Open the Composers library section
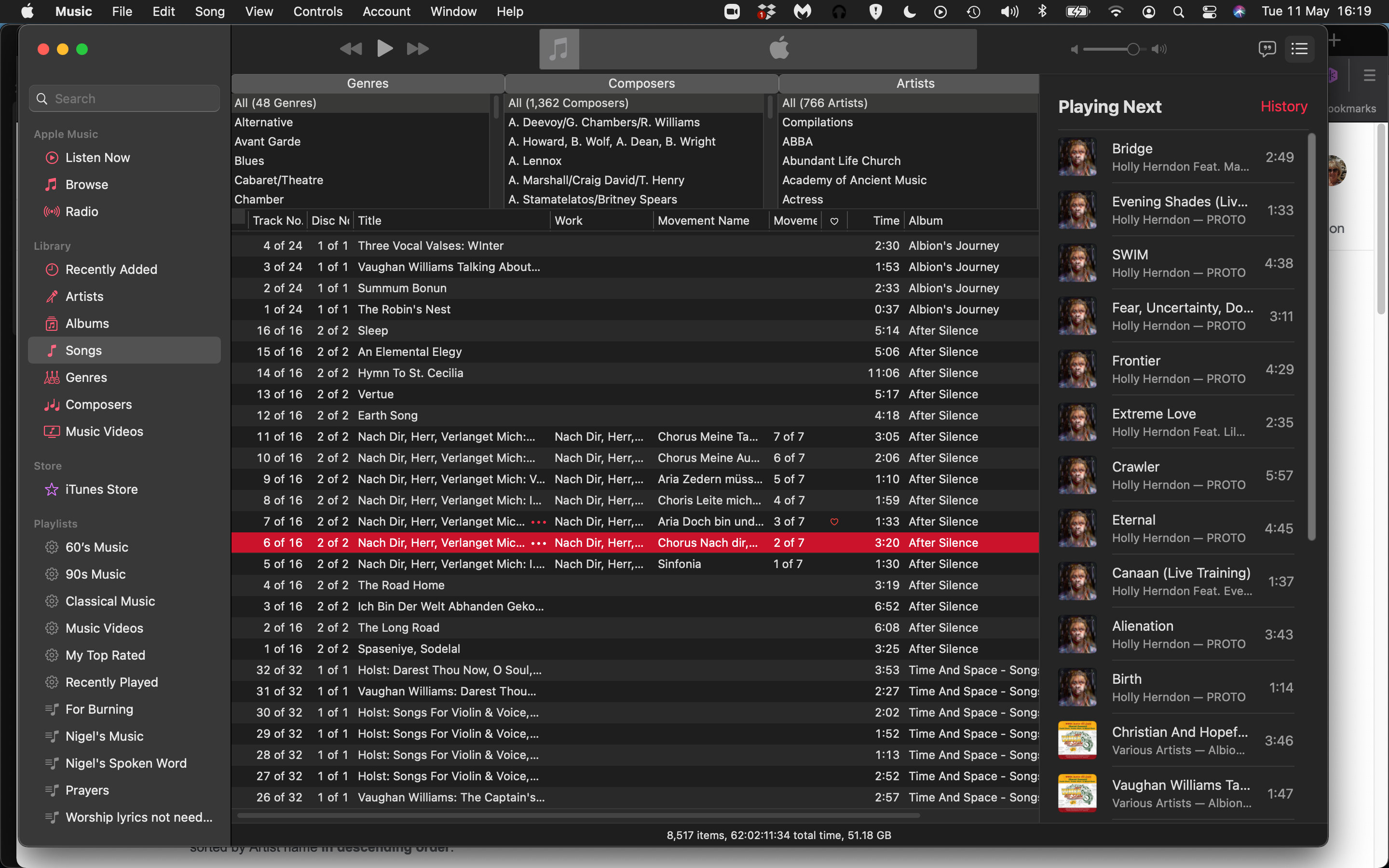Screen dimensions: 1389x868 coord(98,404)
